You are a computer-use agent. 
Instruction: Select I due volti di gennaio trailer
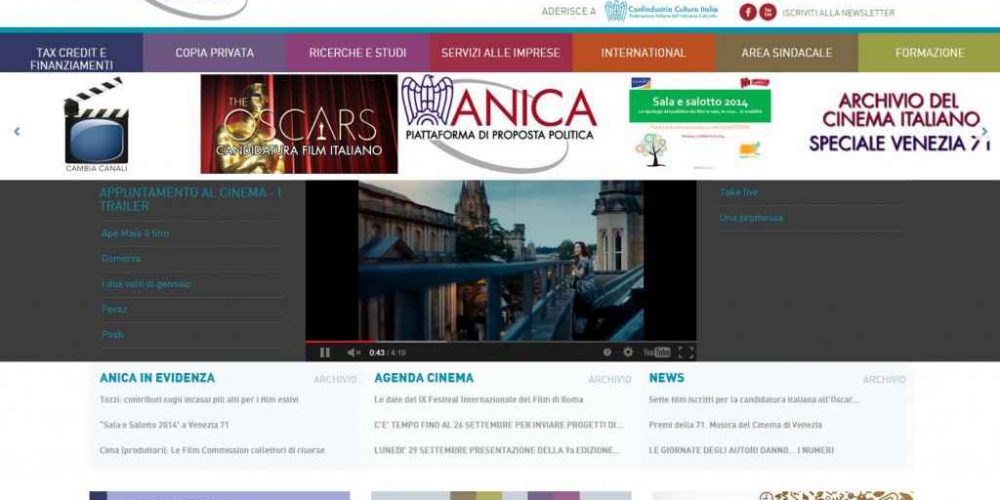pos(146,284)
